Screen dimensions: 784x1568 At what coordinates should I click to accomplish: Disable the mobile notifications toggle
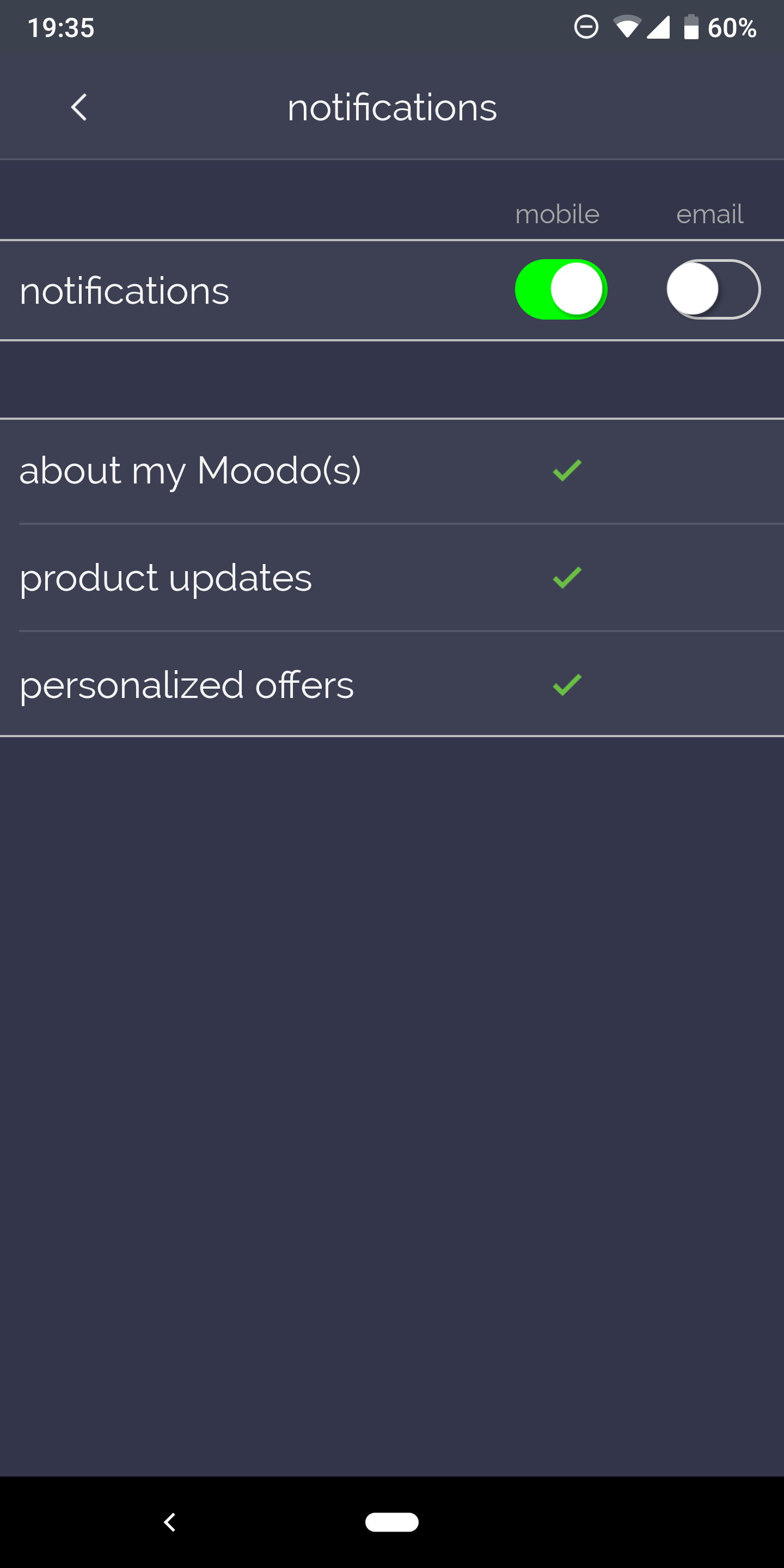coord(560,289)
